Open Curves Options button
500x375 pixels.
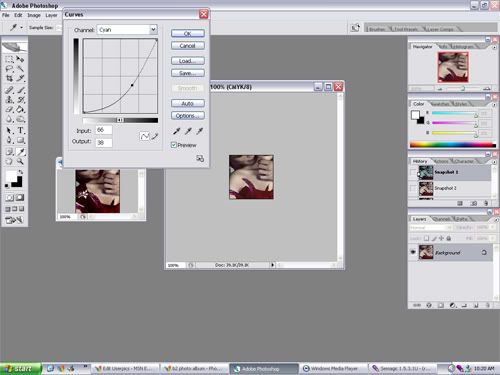[x=188, y=116]
